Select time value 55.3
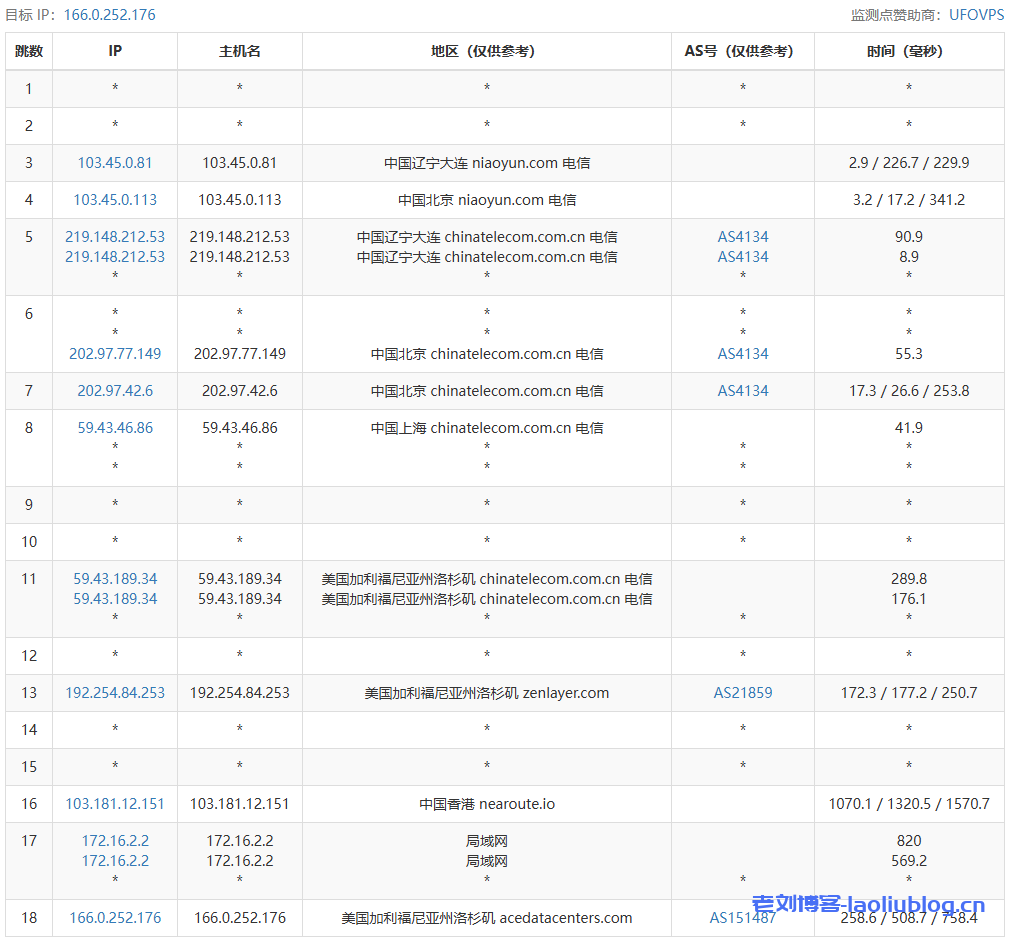The image size is (1011, 942). coord(909,354)
